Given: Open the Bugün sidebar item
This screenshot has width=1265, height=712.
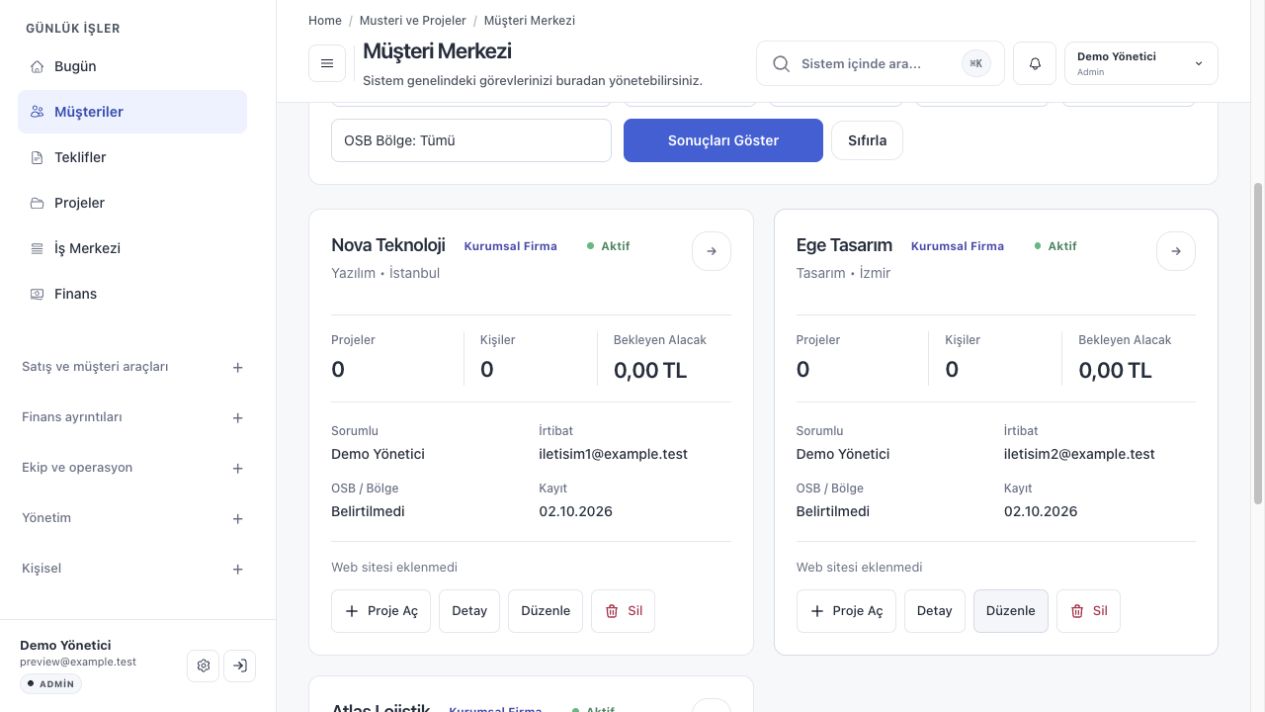Looking at the screenshot, I should (x=132, y=66).
